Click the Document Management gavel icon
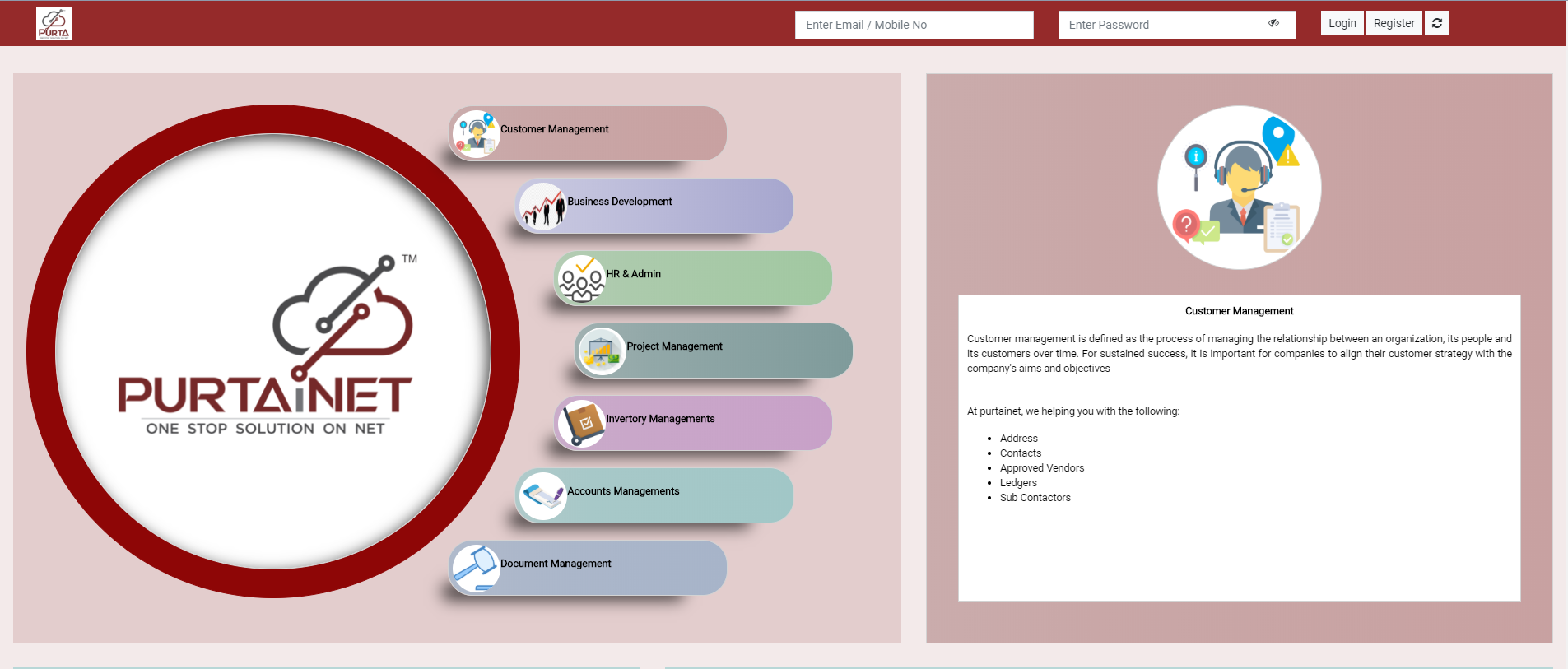Viewport: 1568px width, 669px height. 476,569
